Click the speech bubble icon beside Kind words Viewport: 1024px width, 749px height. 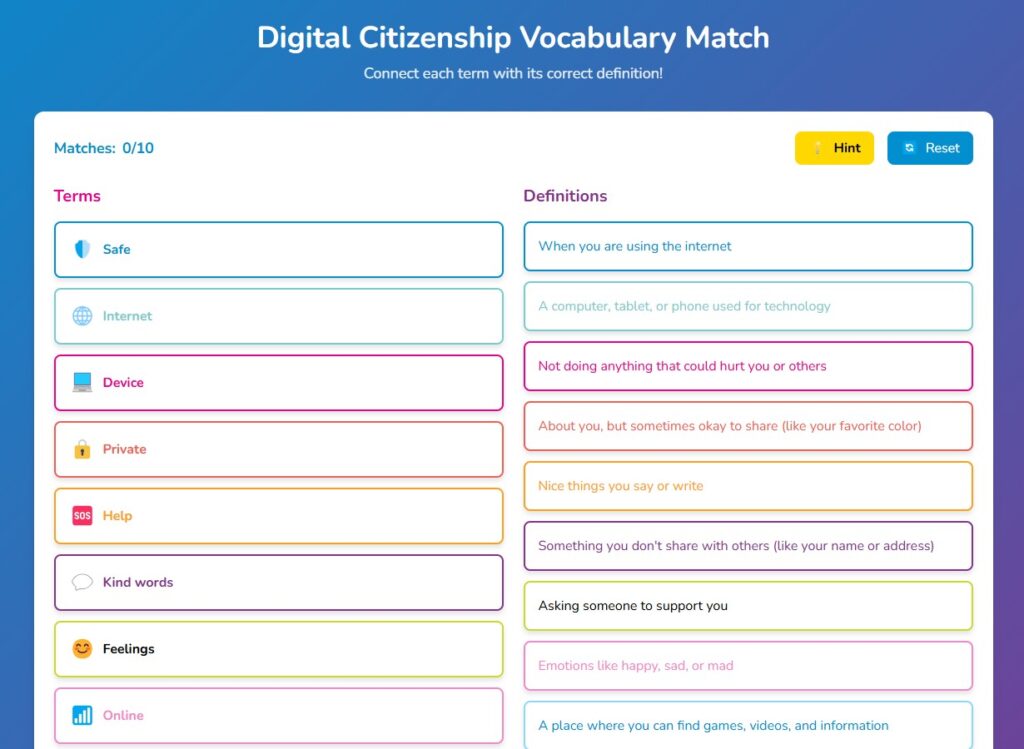[x=82, y=582]
